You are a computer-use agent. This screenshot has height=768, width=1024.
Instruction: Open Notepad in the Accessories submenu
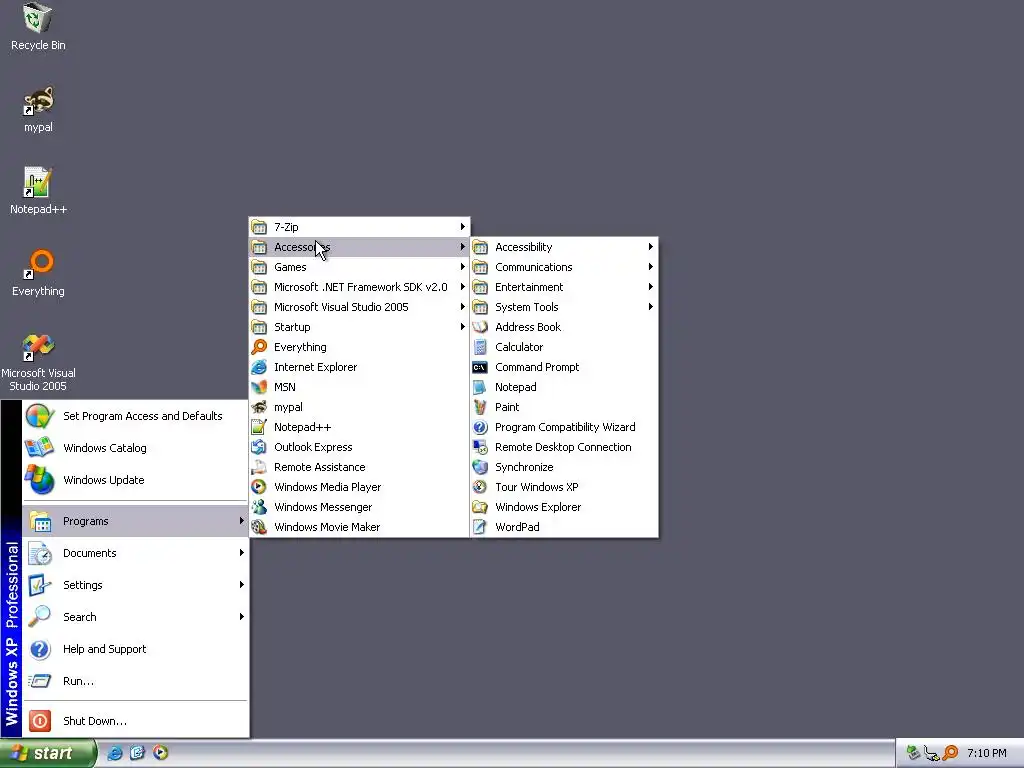pos(564,387)
